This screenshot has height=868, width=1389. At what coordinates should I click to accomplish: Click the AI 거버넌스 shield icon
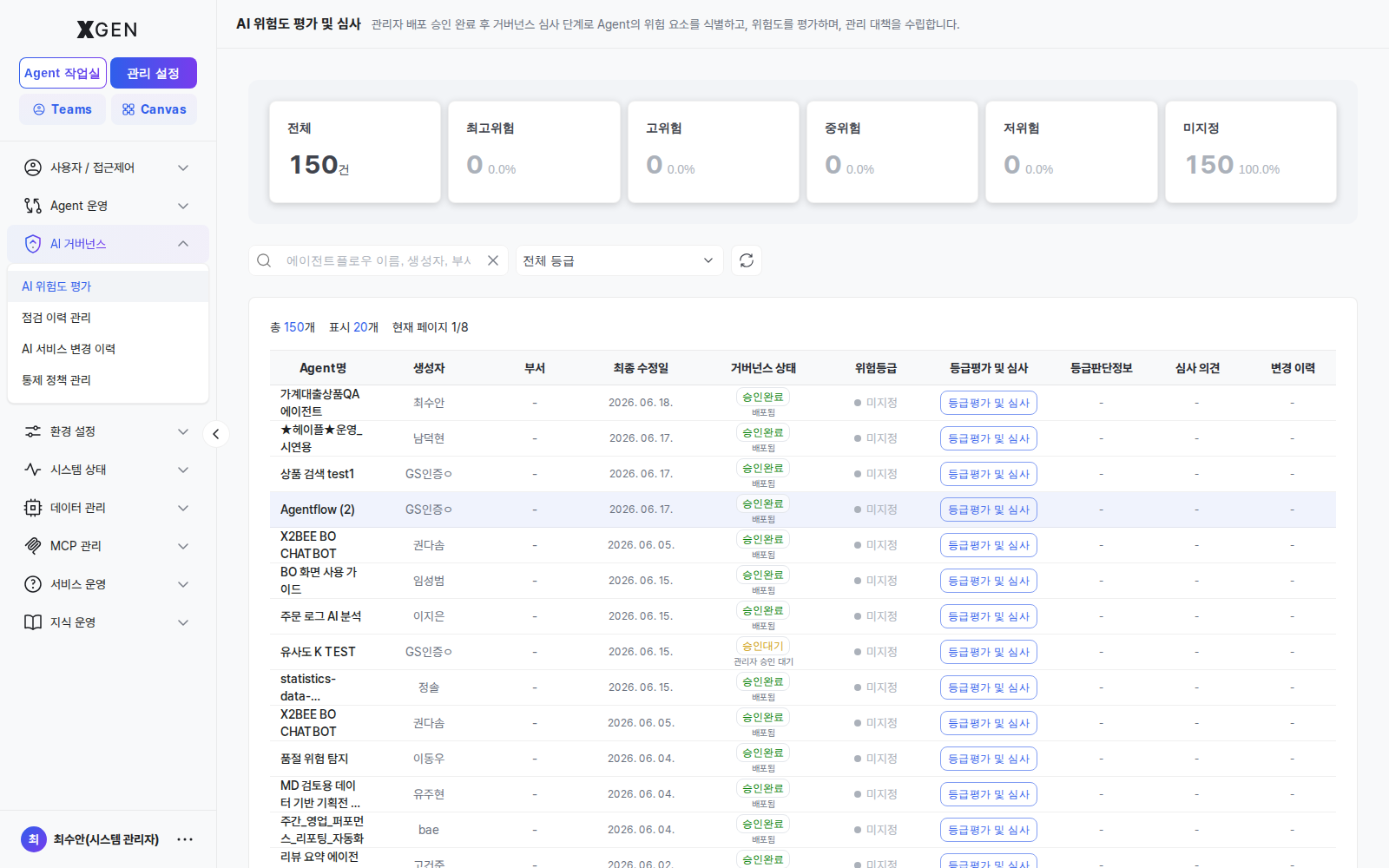(x=33, y=244)
